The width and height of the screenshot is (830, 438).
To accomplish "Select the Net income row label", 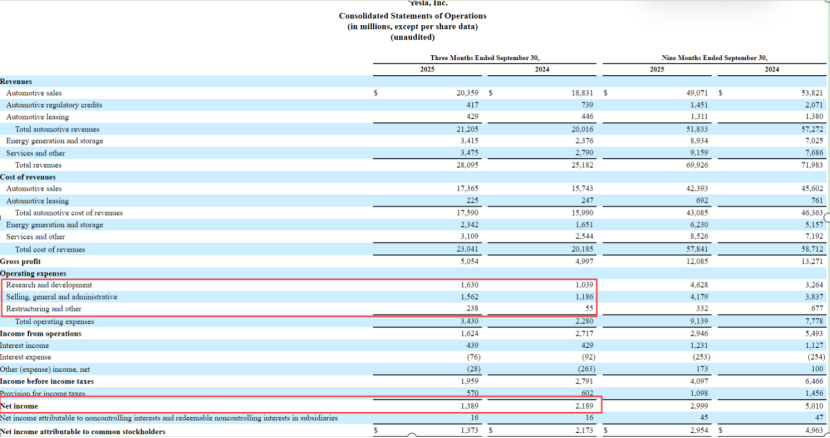I will coord(21,406).
